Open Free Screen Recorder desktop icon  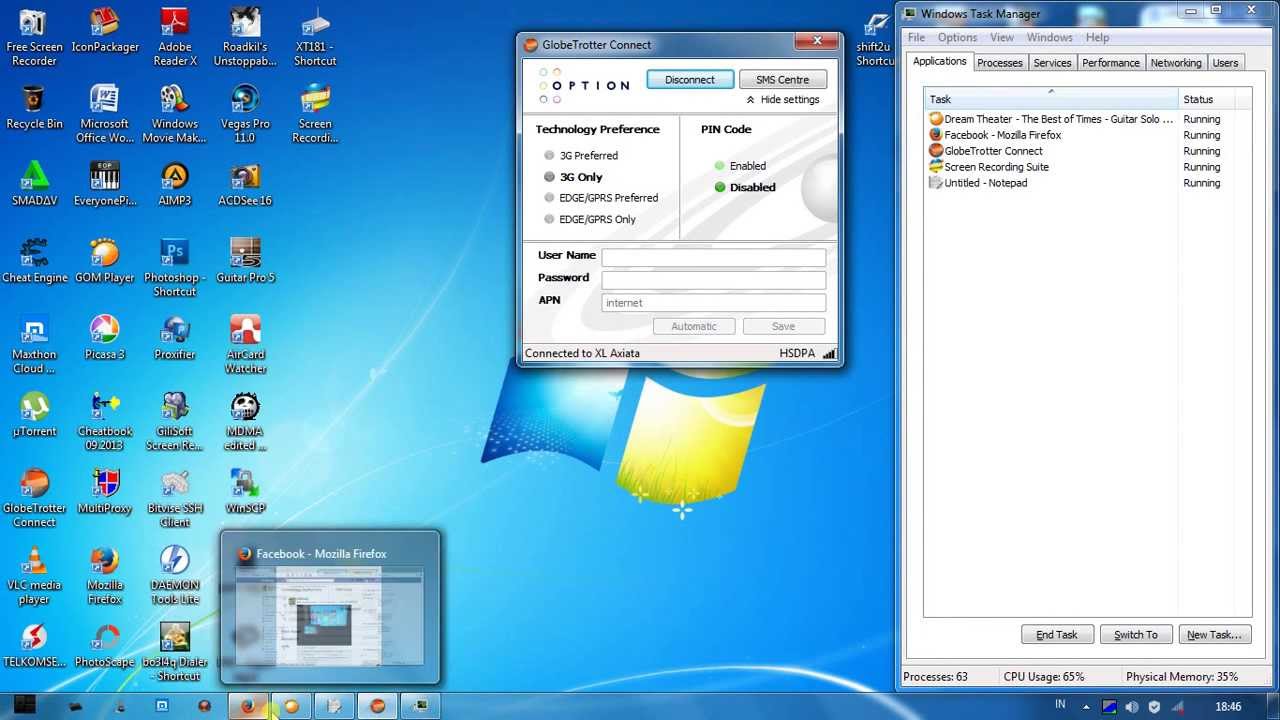point(34,37)
